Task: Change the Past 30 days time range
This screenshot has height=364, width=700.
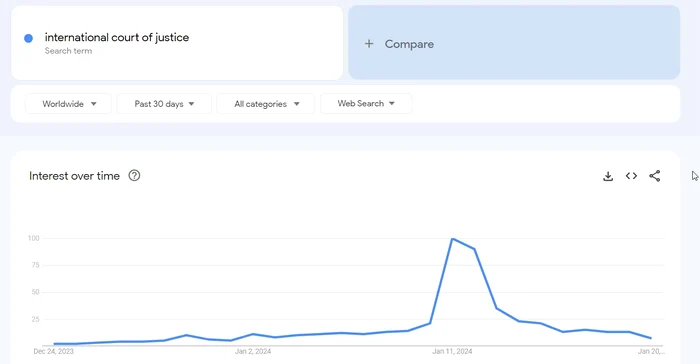Action: pyautogui.click(x=164, y=104)
